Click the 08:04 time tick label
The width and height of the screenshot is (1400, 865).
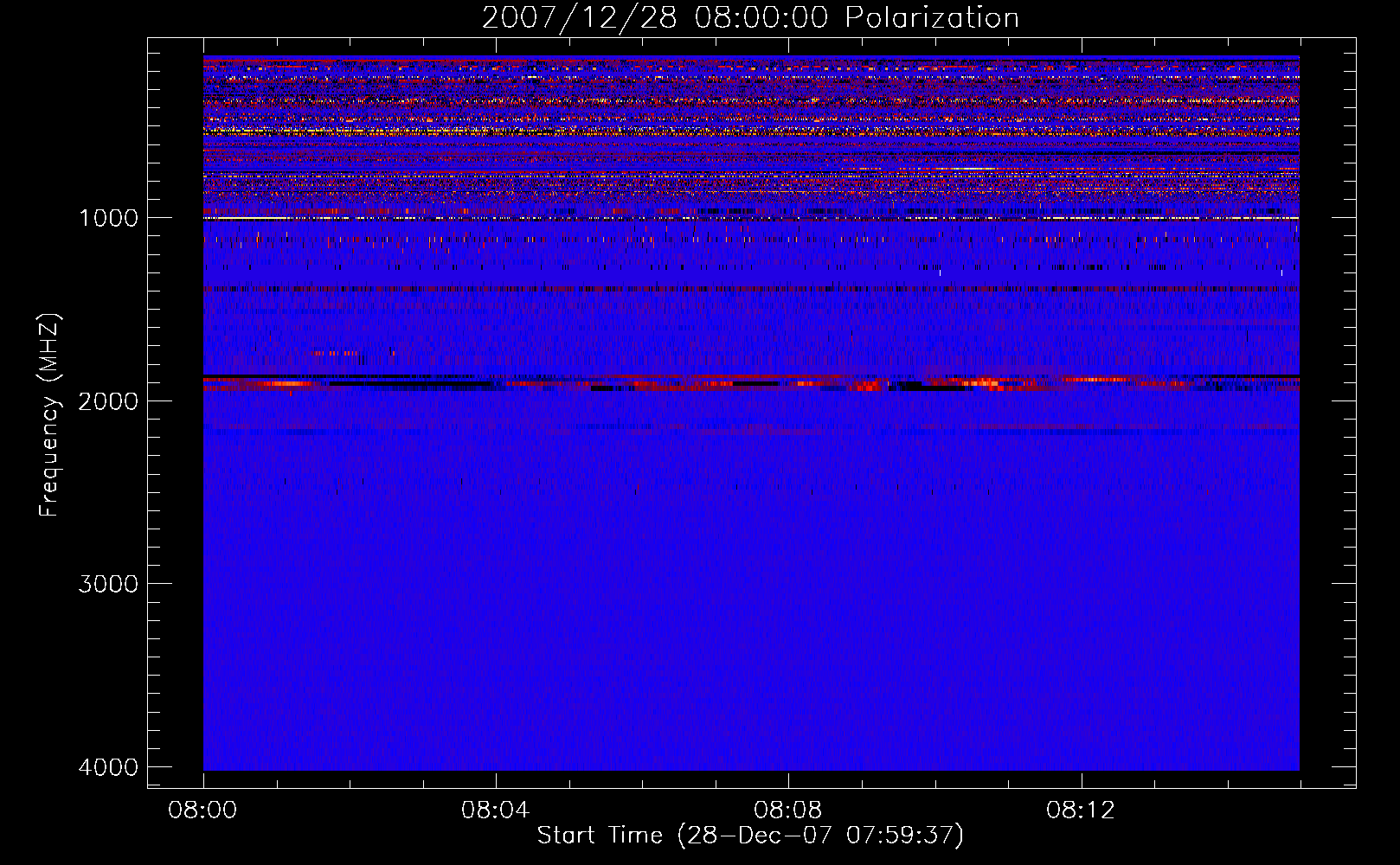496,811
